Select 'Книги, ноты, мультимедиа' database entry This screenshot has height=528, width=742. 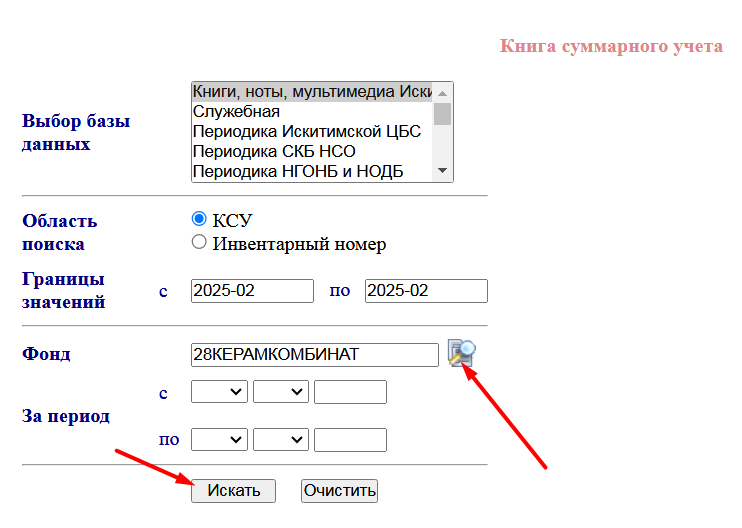point(311,92)
